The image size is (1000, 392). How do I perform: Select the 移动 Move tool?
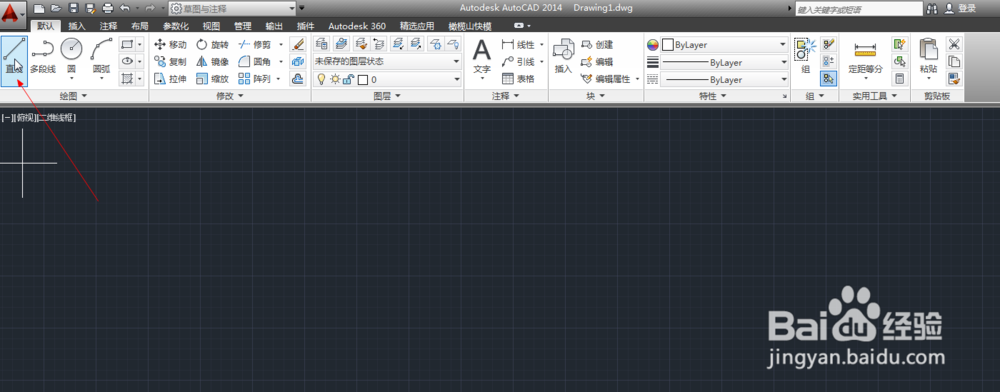coord(170,45)
